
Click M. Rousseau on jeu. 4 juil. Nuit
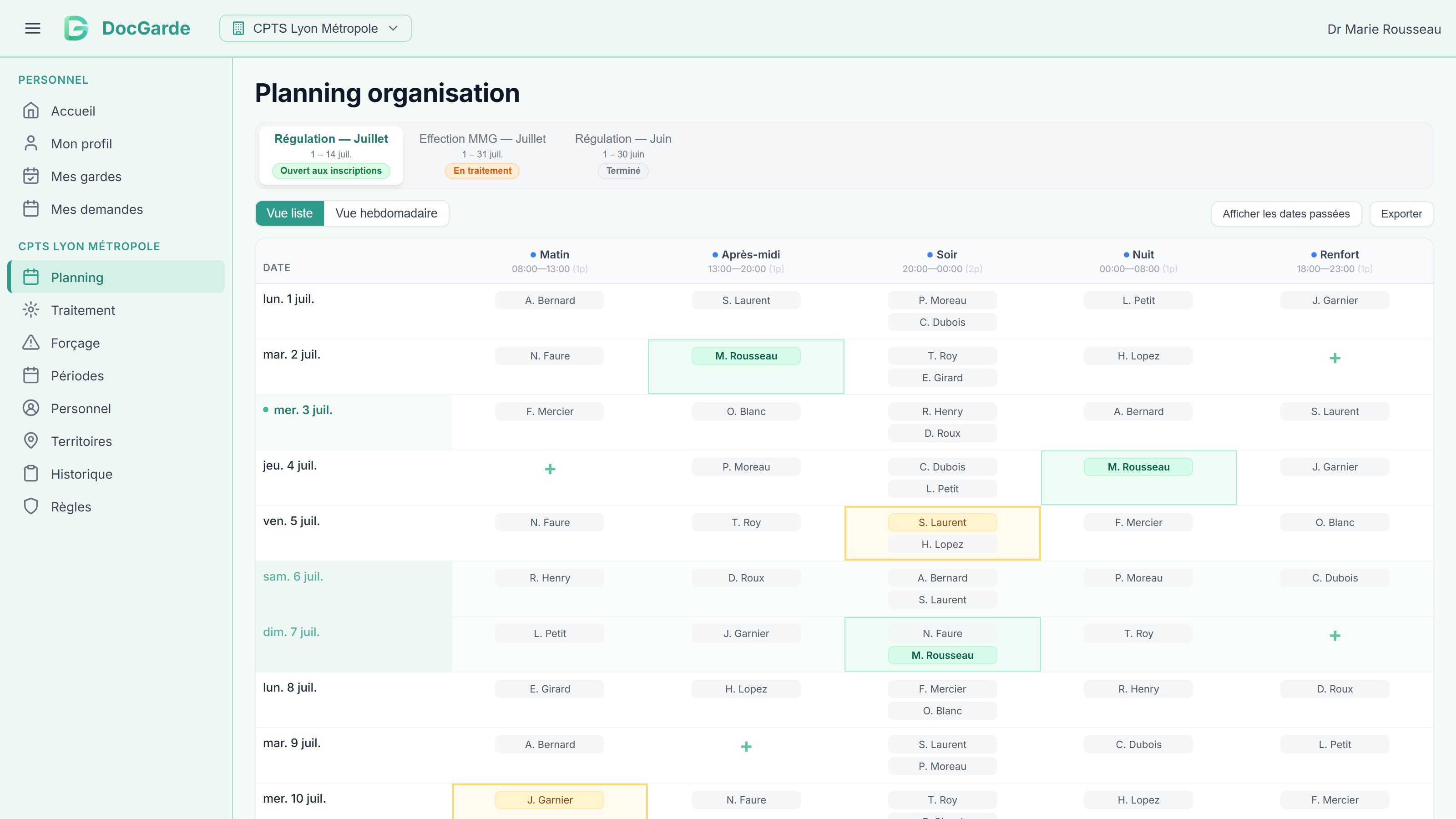point(1138,467)
